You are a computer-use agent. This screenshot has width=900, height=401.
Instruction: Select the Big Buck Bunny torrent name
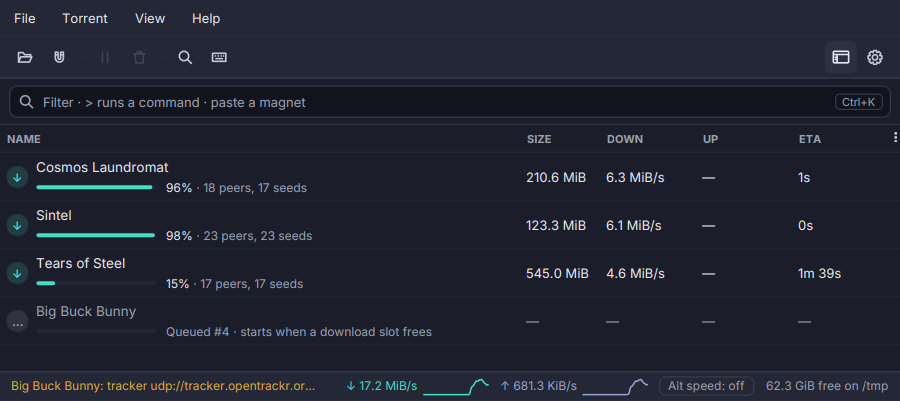click(x=86, y=312)
